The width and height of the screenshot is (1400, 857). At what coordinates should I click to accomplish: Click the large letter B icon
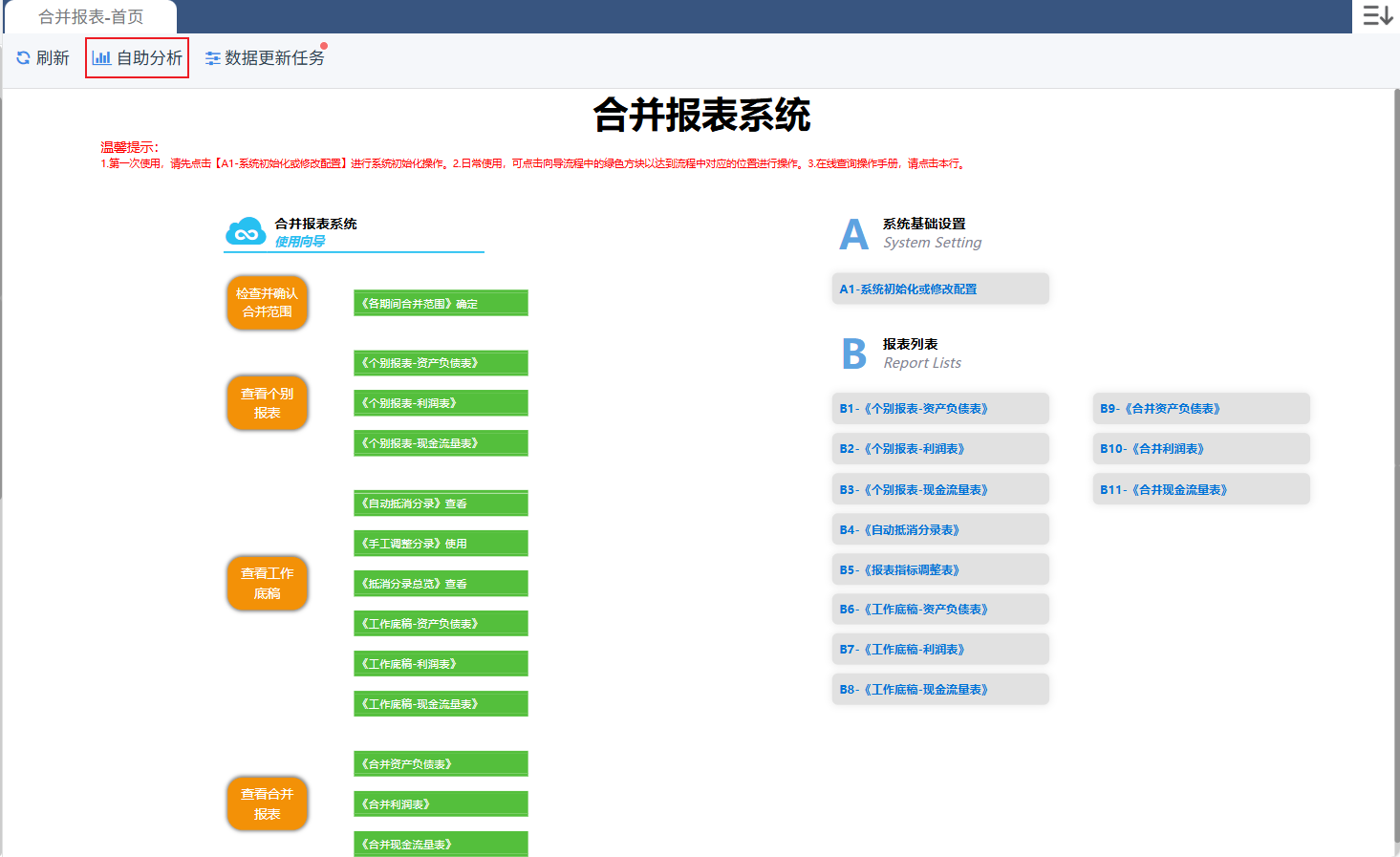tap(853, 354)
